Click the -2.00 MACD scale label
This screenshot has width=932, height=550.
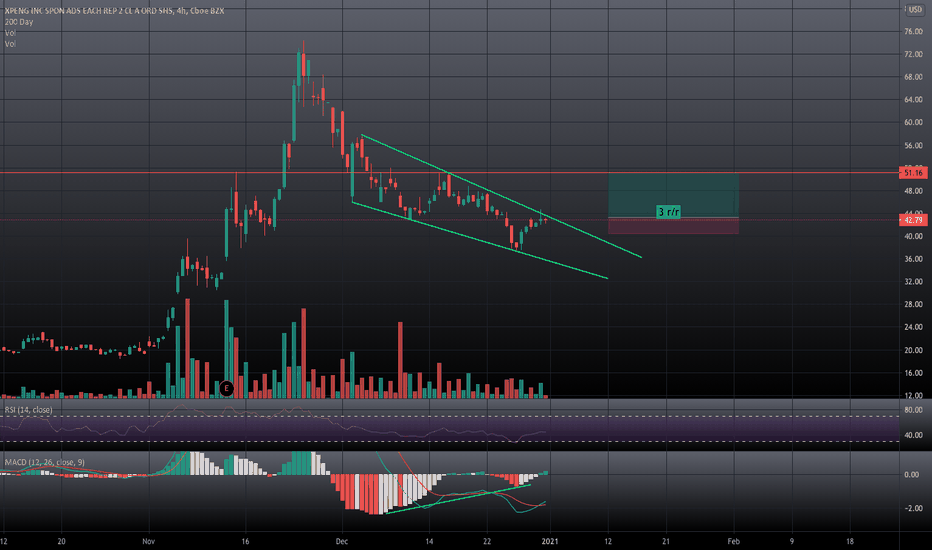pyautogui.click(x=913, y=508)
